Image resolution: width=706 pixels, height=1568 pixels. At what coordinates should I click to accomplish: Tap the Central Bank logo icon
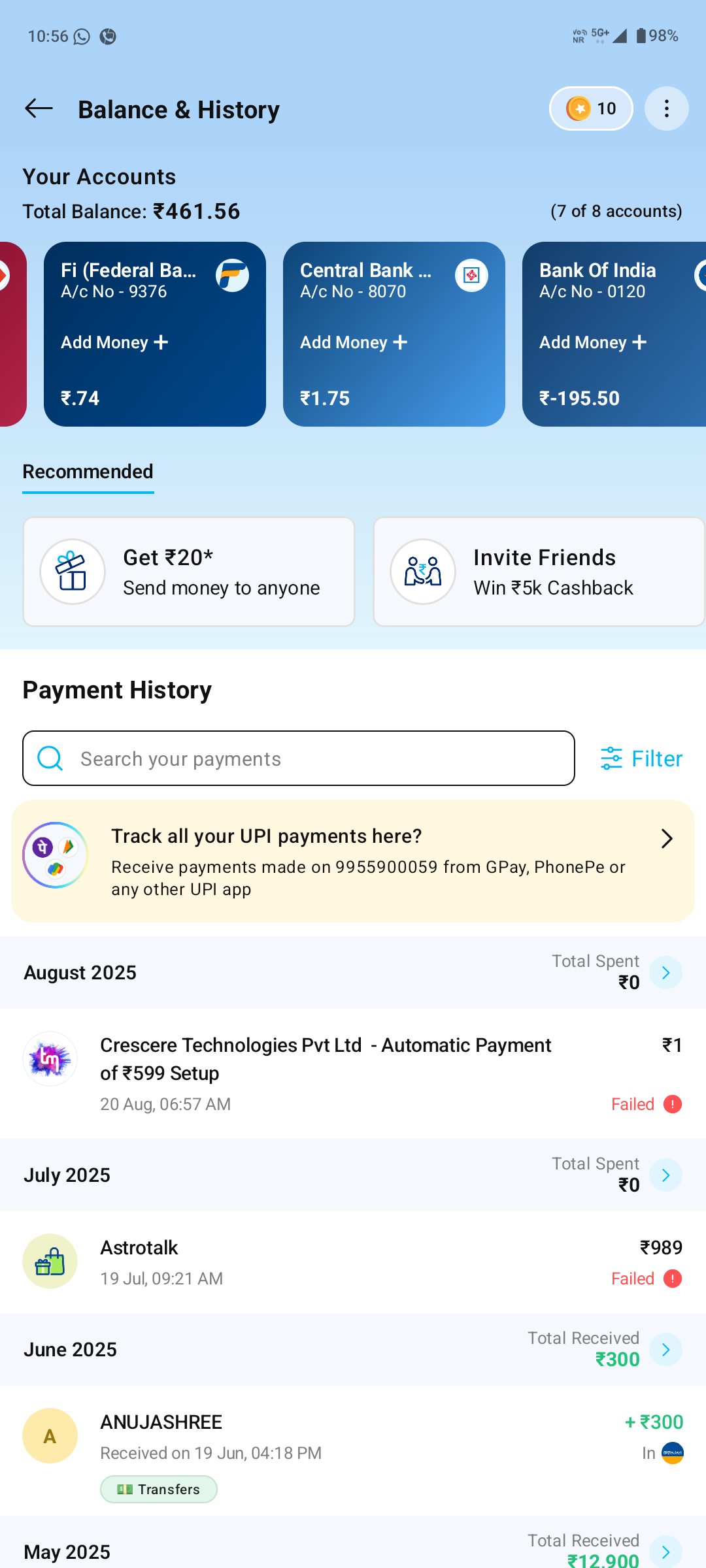pyautogui.click(x=471, y=276)
